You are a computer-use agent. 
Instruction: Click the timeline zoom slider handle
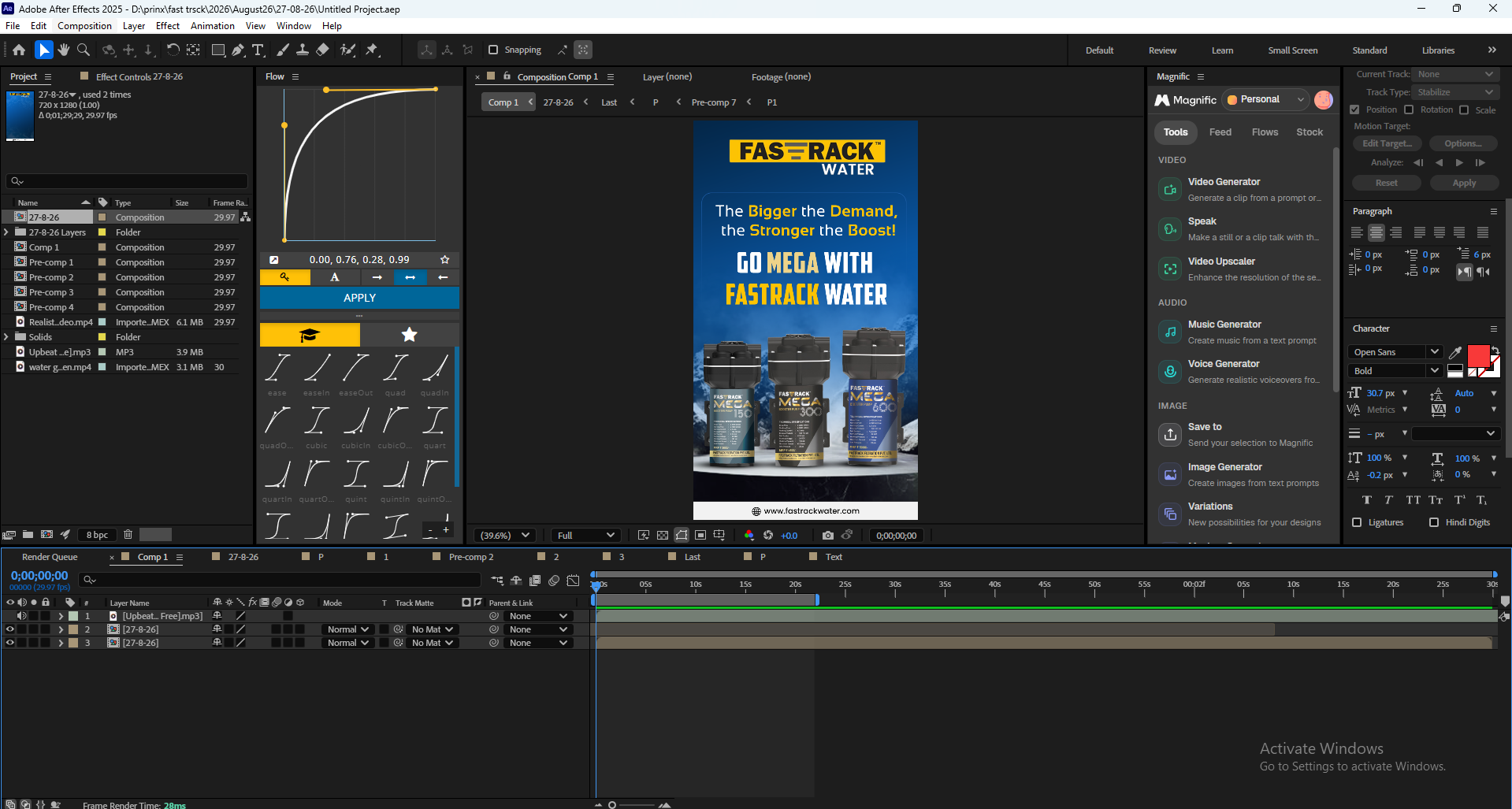click(612, 804)
